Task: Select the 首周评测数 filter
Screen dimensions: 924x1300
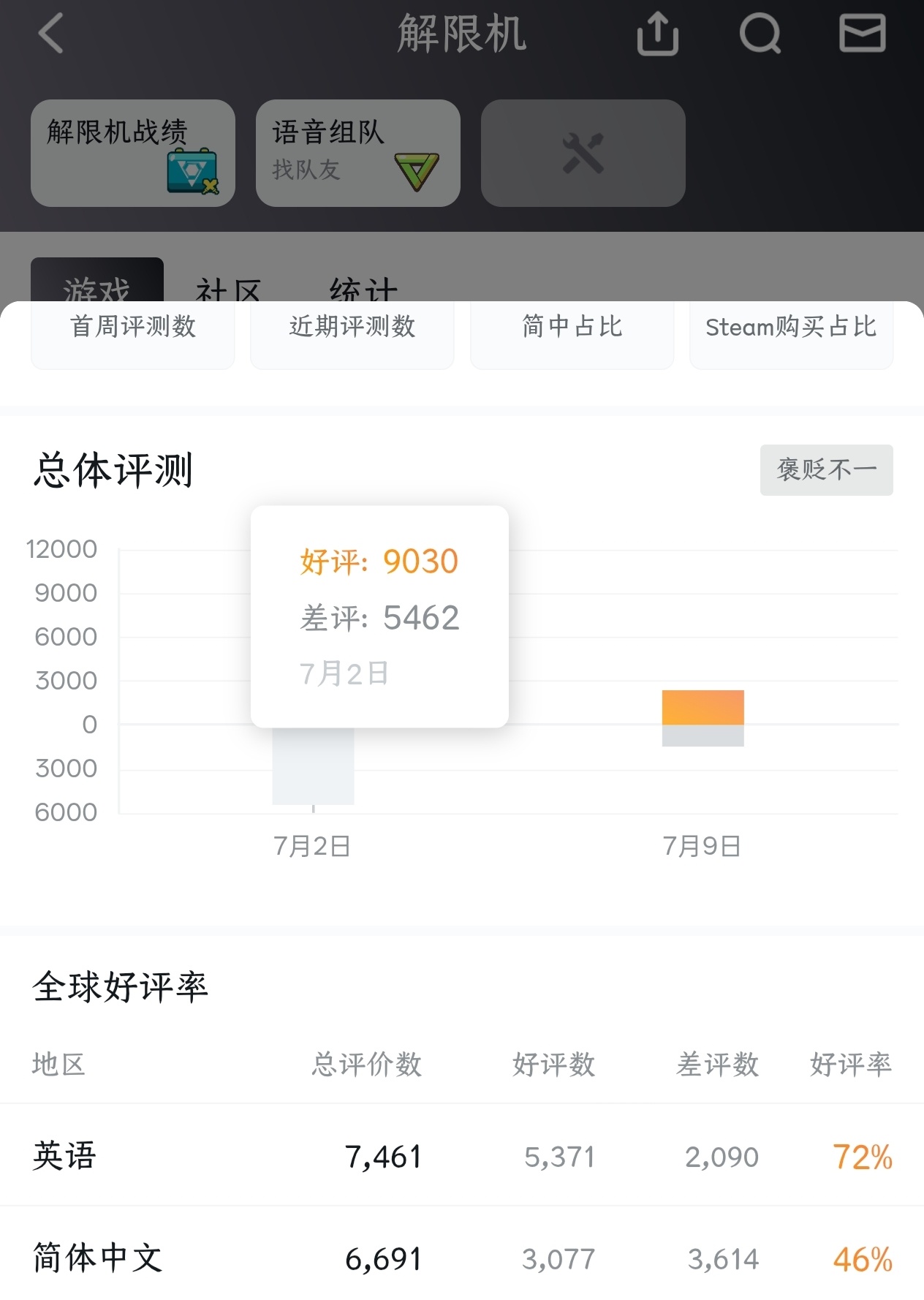Action: [133, 329]
